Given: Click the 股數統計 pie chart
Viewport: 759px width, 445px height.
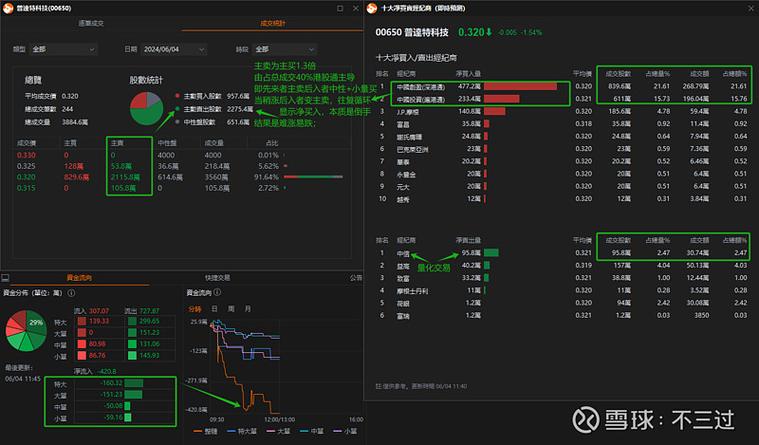Looking at the screenshot, I should click(x=147, y=108).
